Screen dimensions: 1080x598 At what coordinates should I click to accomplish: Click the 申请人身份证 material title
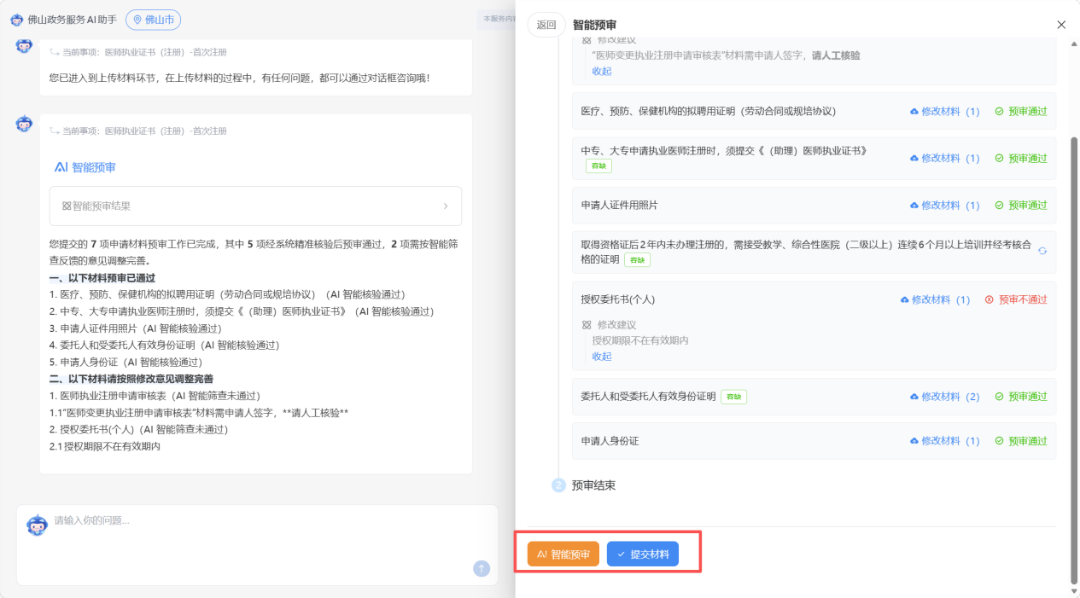pos(610,441)
